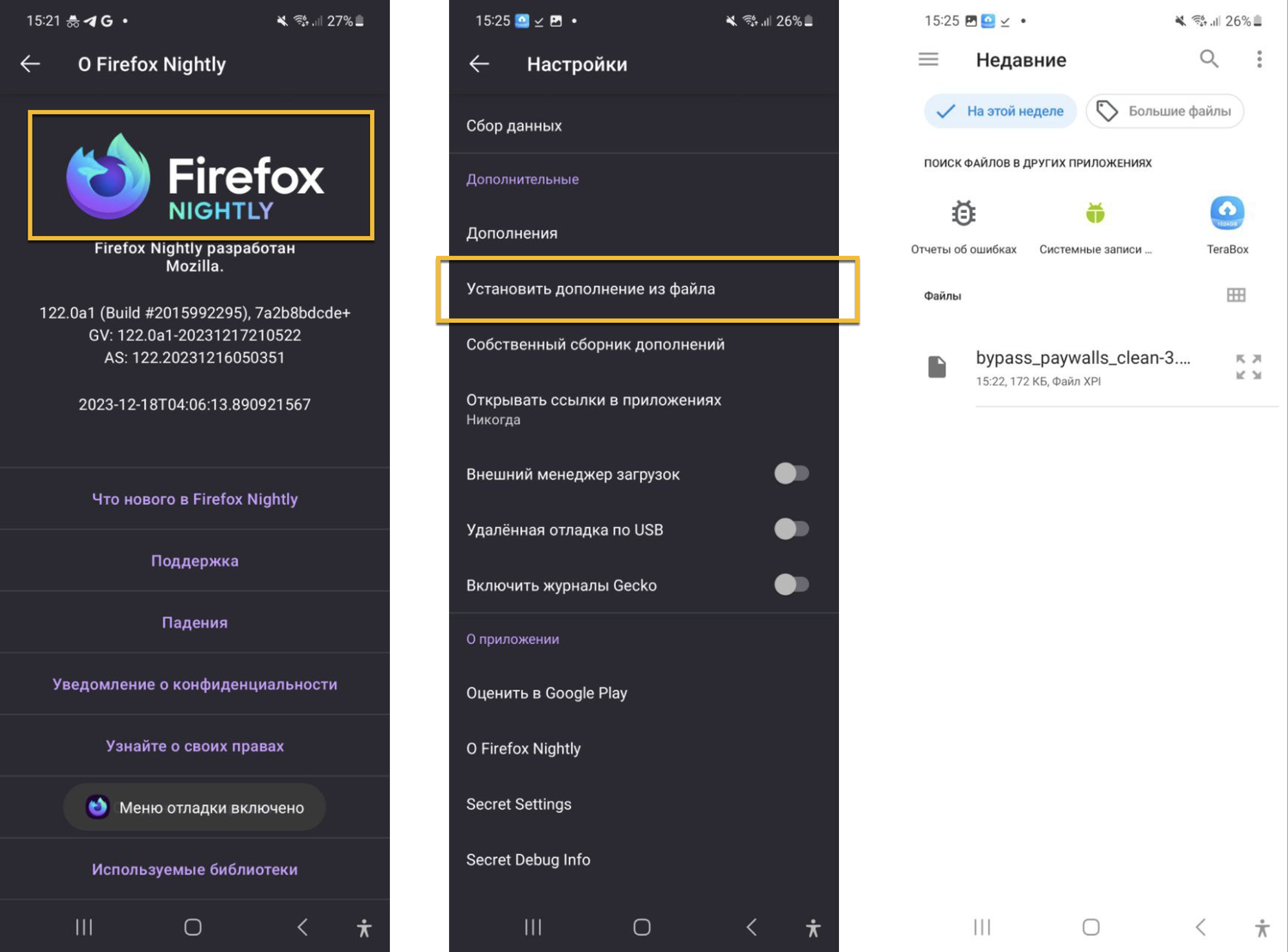
Task: Tap the Меню отладки включено toast
Action: 195,807
